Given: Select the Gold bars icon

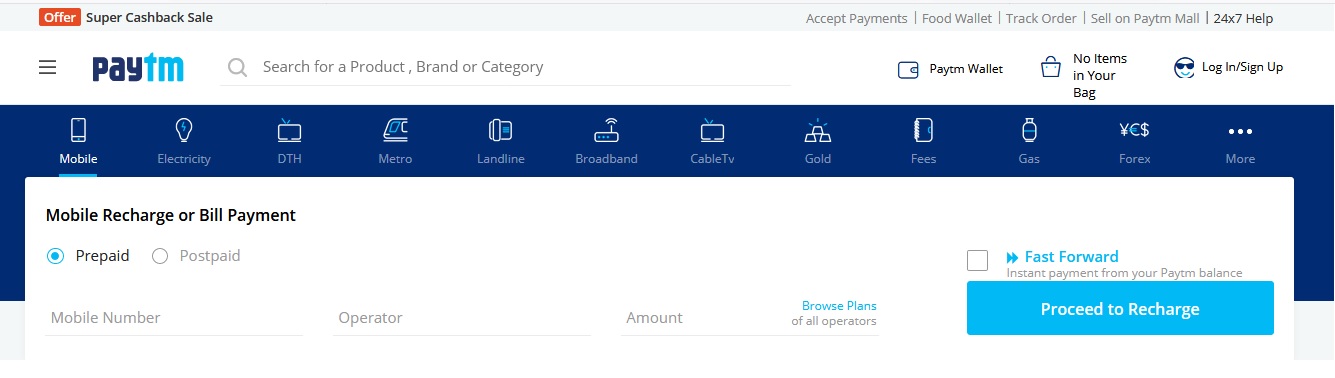Looking at the screenshot, I should (x=818, y=130).
